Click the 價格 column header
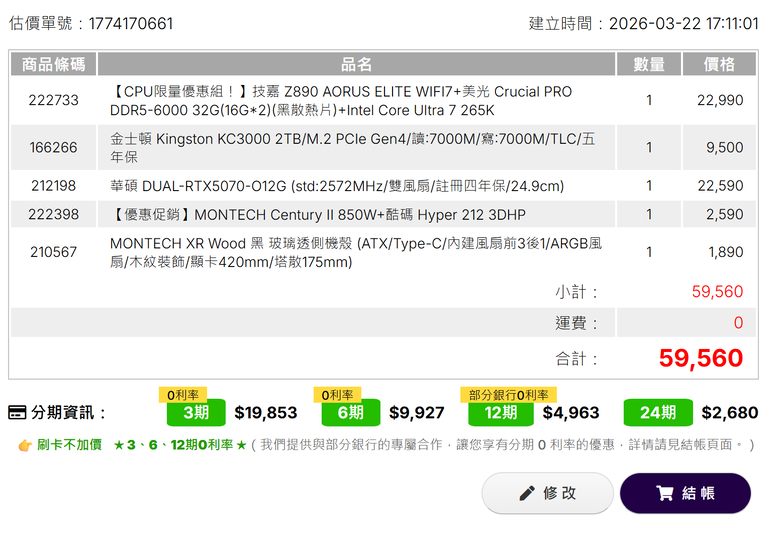This screenshot has height=534, width=780. (719, 64)
